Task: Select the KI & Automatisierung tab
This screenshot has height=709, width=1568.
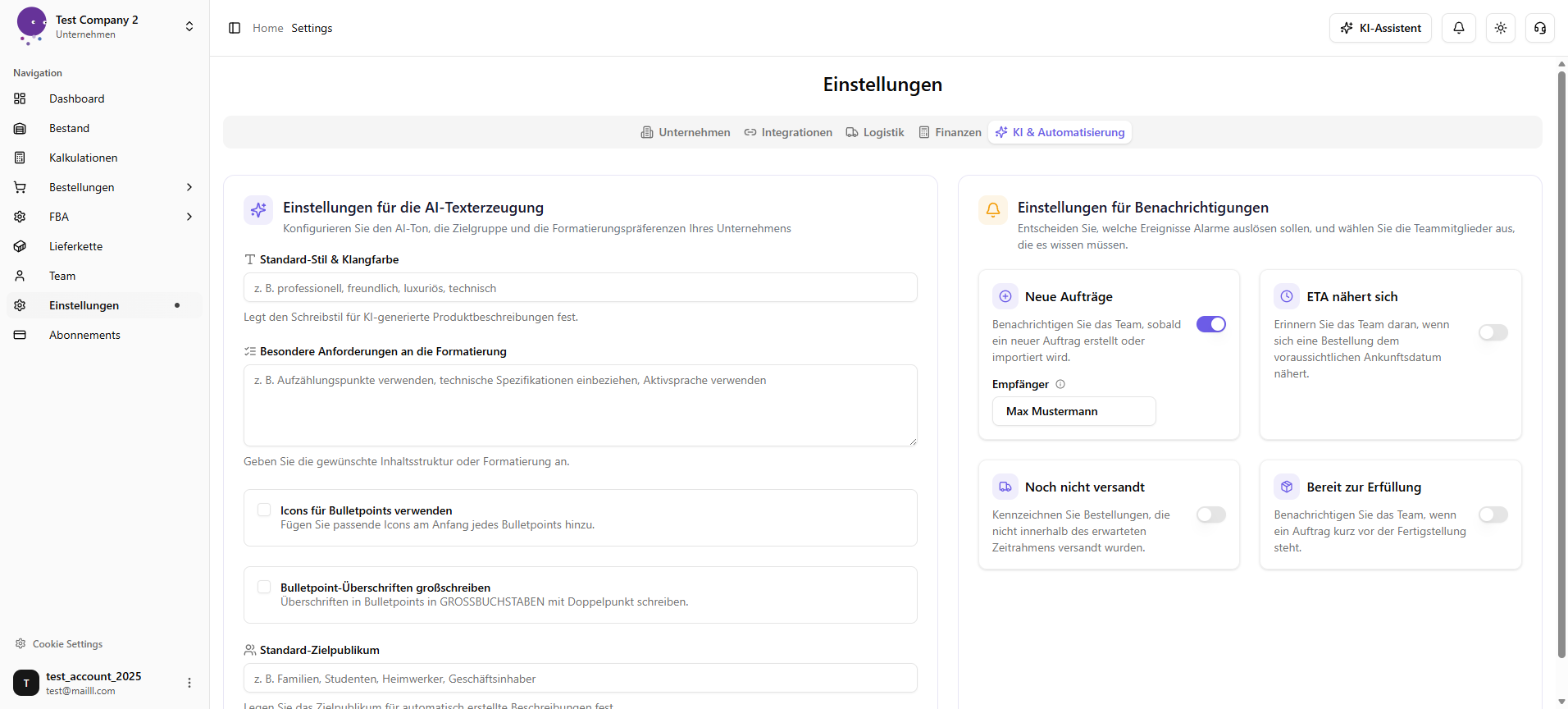Action: pyautogui.click(x=1060, y=132)
